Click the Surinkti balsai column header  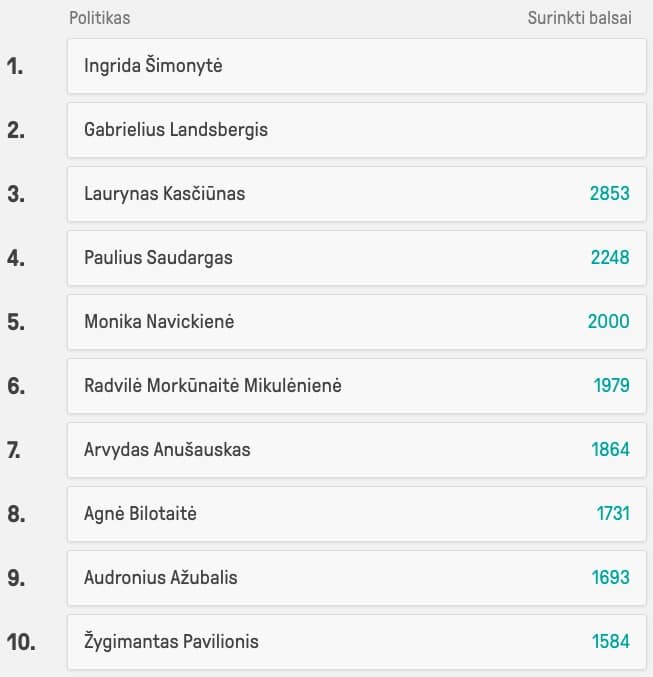point(580,18)
